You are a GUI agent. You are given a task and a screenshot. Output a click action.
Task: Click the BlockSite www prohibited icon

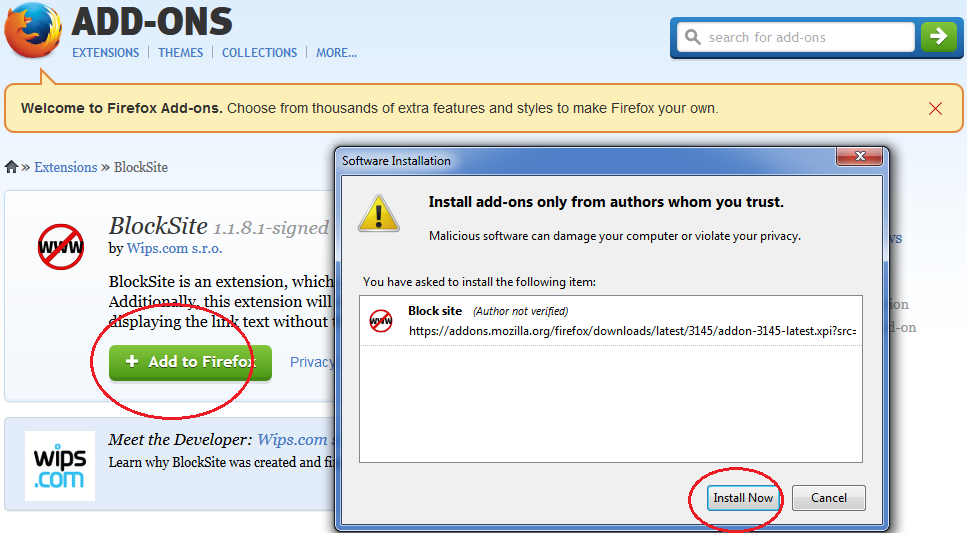60,247
